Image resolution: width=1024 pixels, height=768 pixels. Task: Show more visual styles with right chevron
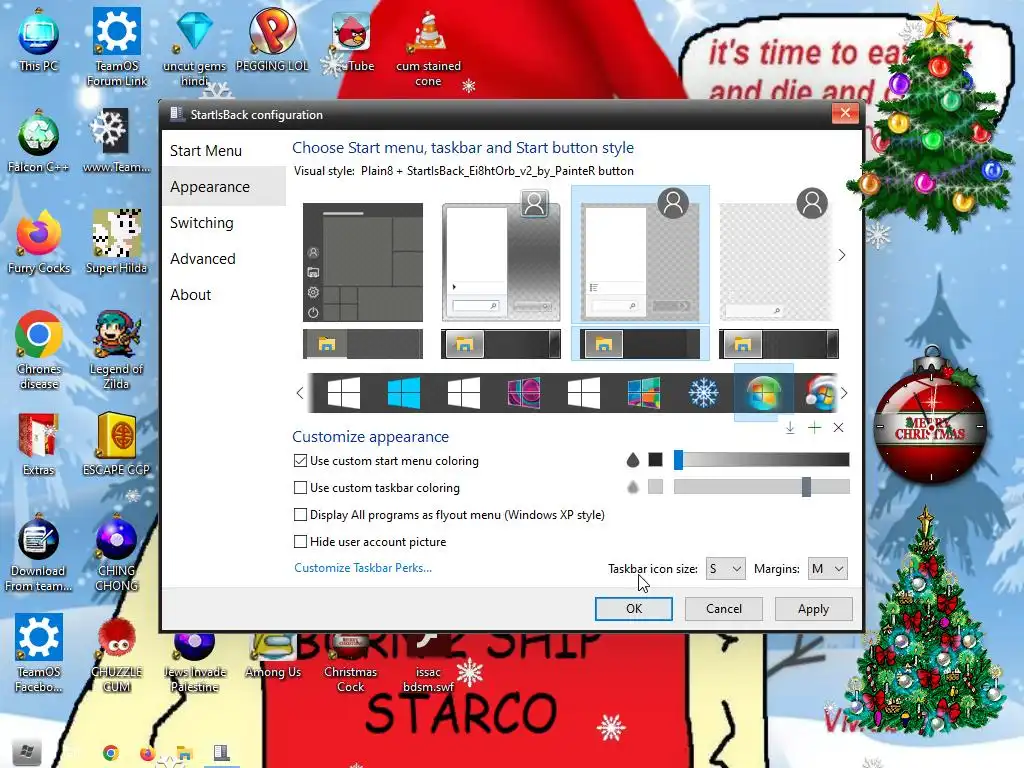[x=842, y=255]
